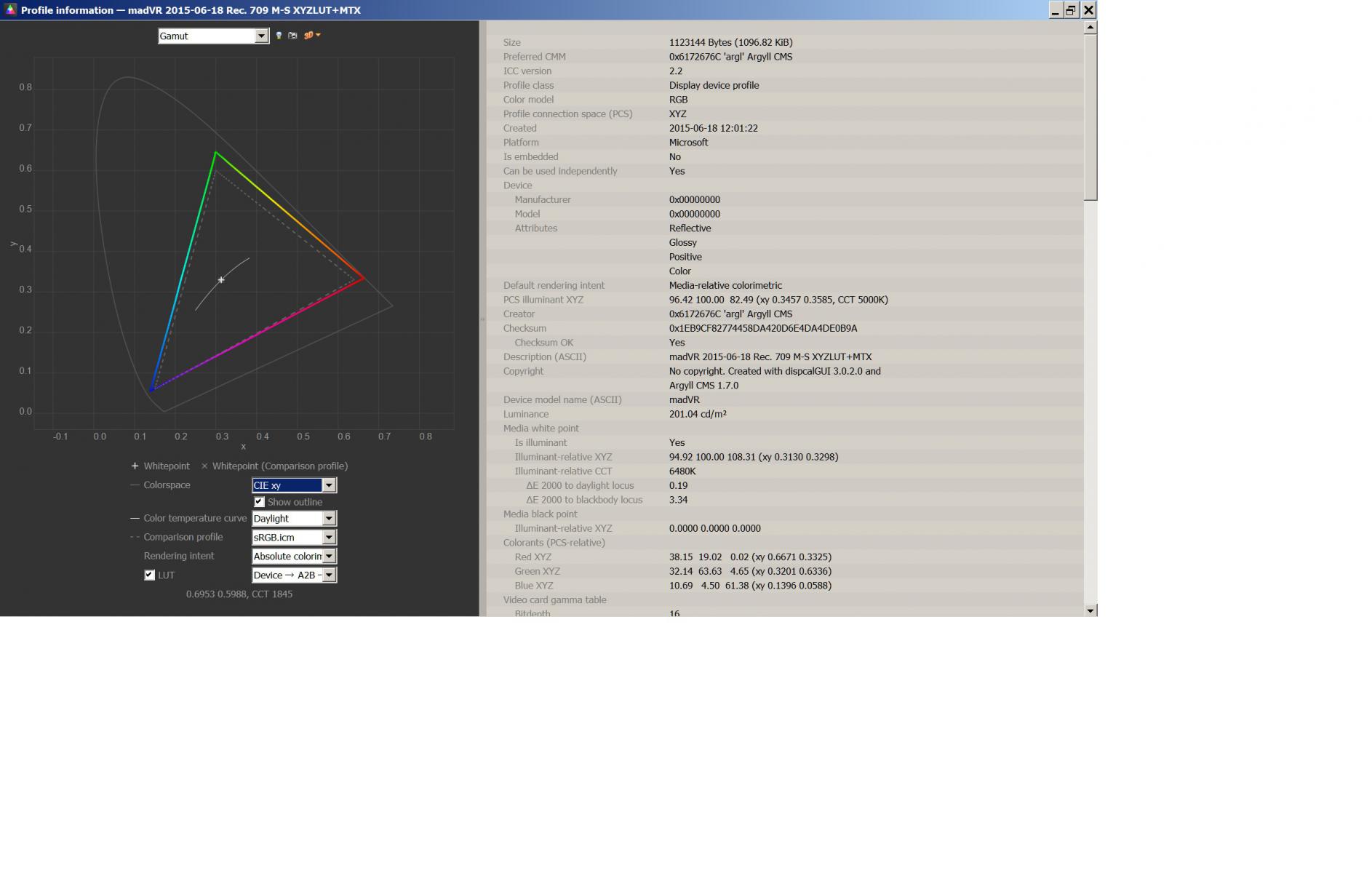Open the Gamut plot type dropdown
The width and height of the screenshot is (1372, 873).
(x=261, y=36)
